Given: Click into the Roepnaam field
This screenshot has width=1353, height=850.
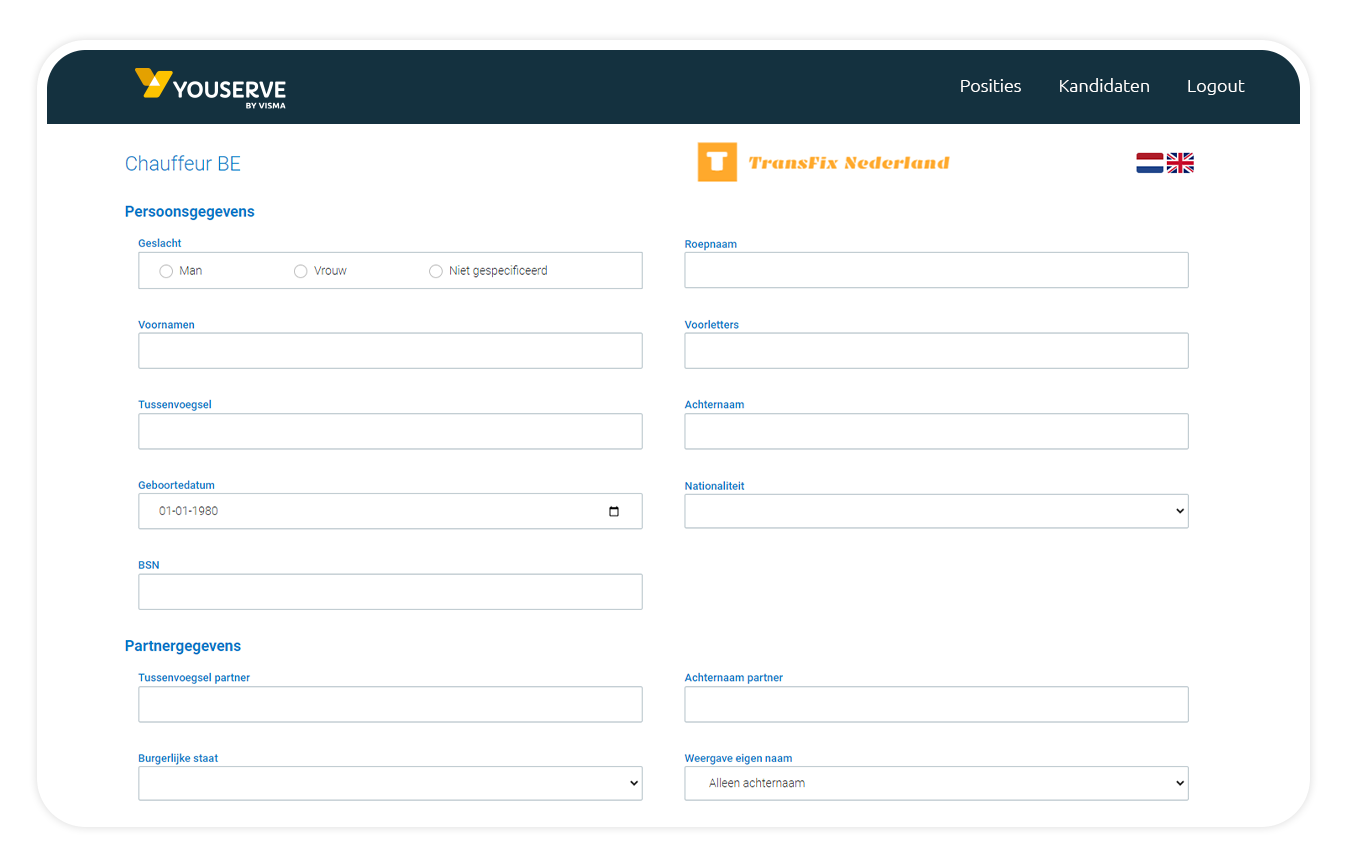Looking at the screenshot, I should 936,270.
